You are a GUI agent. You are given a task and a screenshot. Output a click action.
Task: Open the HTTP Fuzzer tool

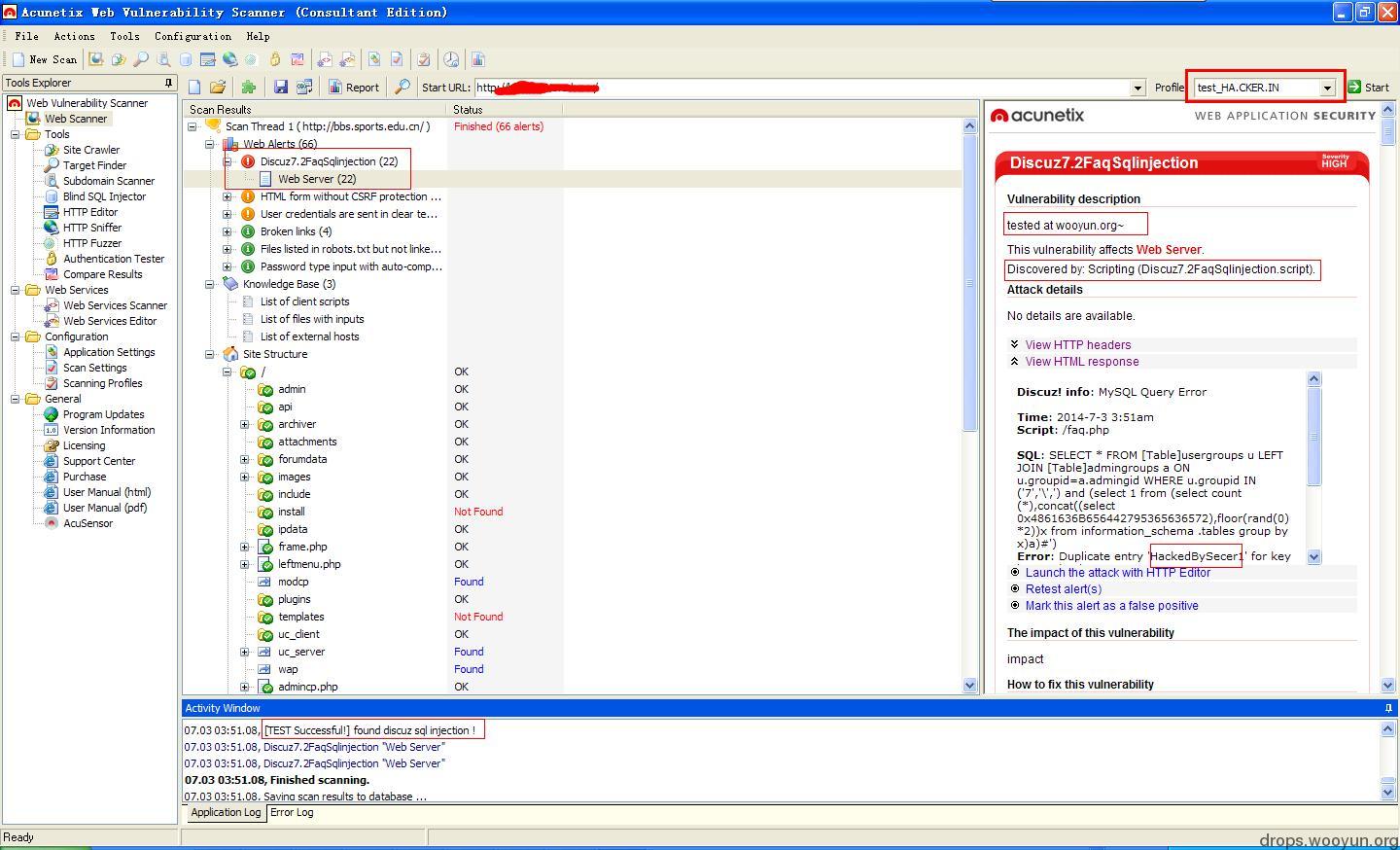pyautogui.click(x=92, y=243)
